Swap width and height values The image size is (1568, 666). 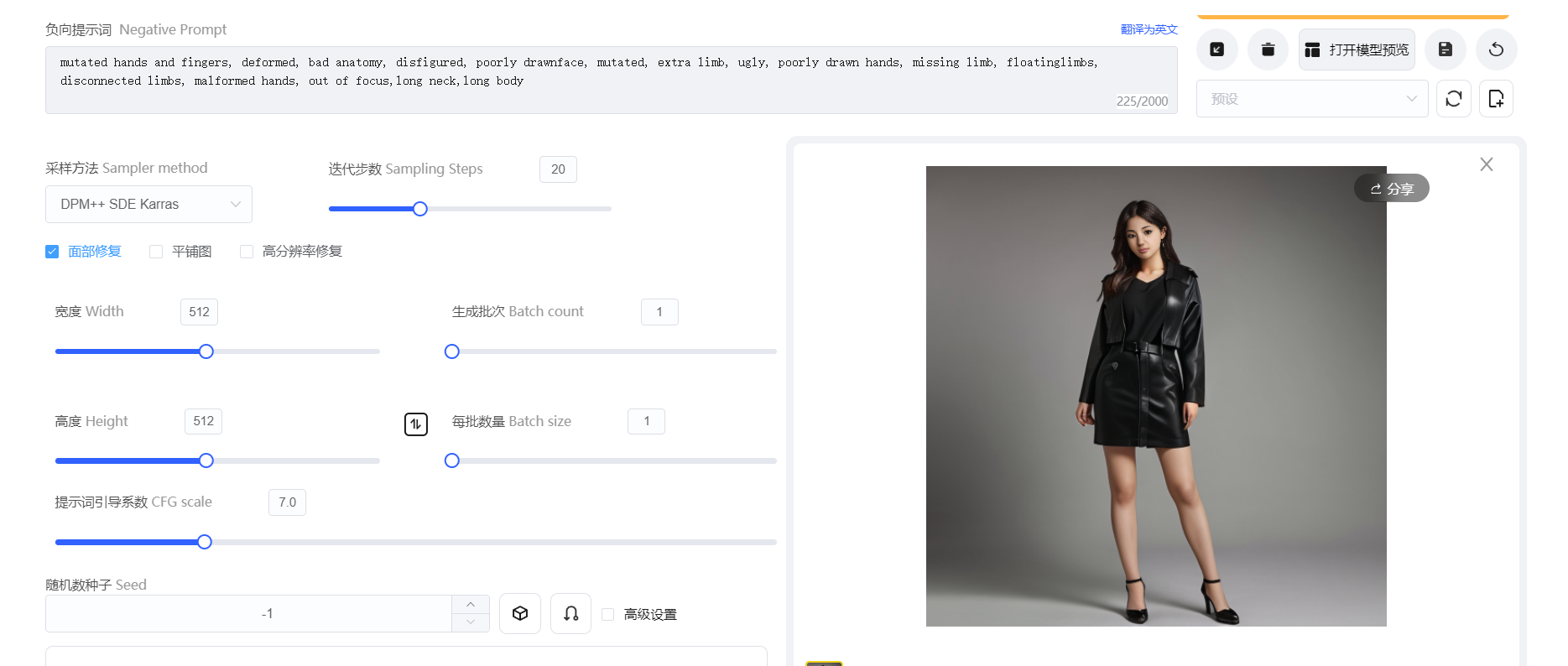pos(416,424)
